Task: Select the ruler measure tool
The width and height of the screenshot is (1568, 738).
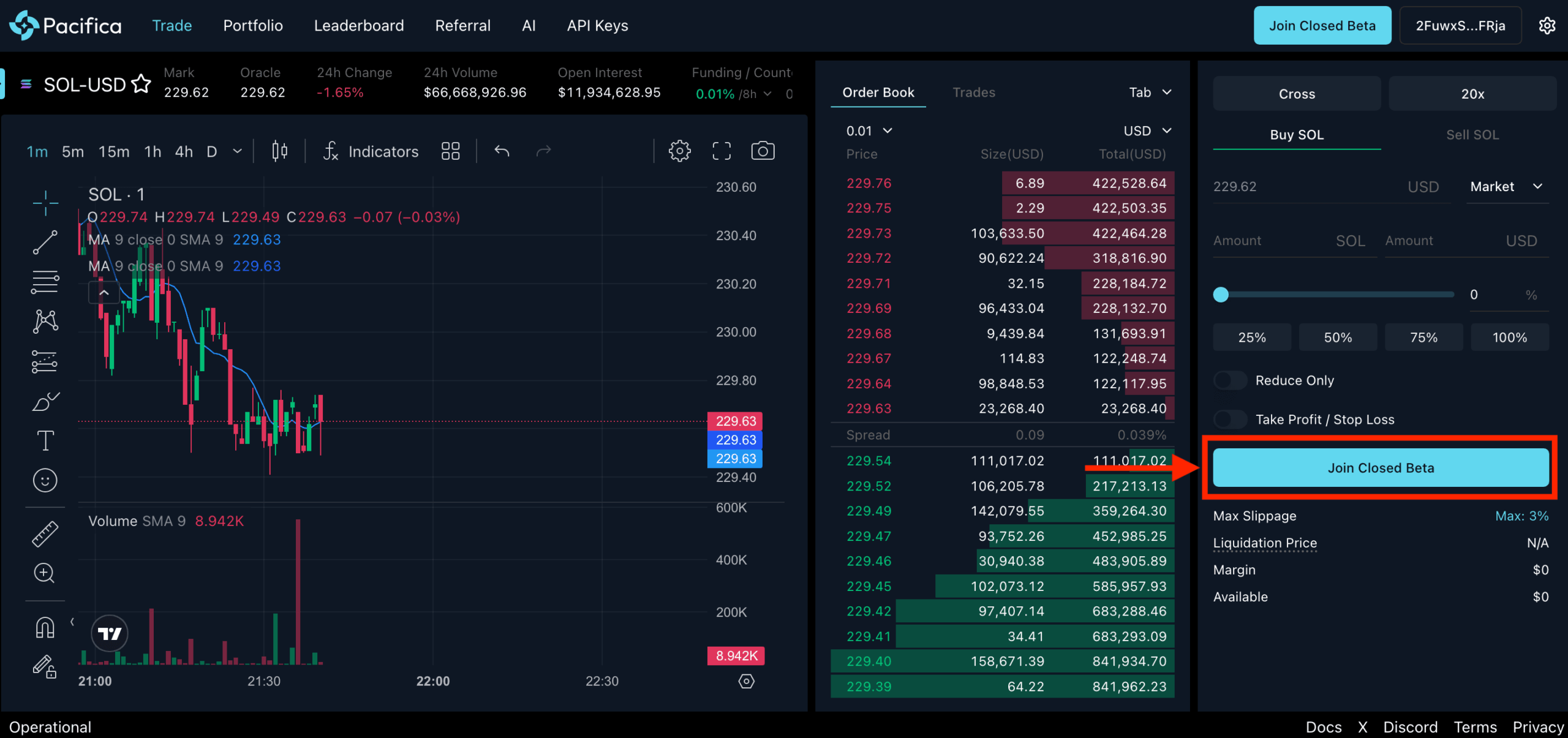Action: 45,533
